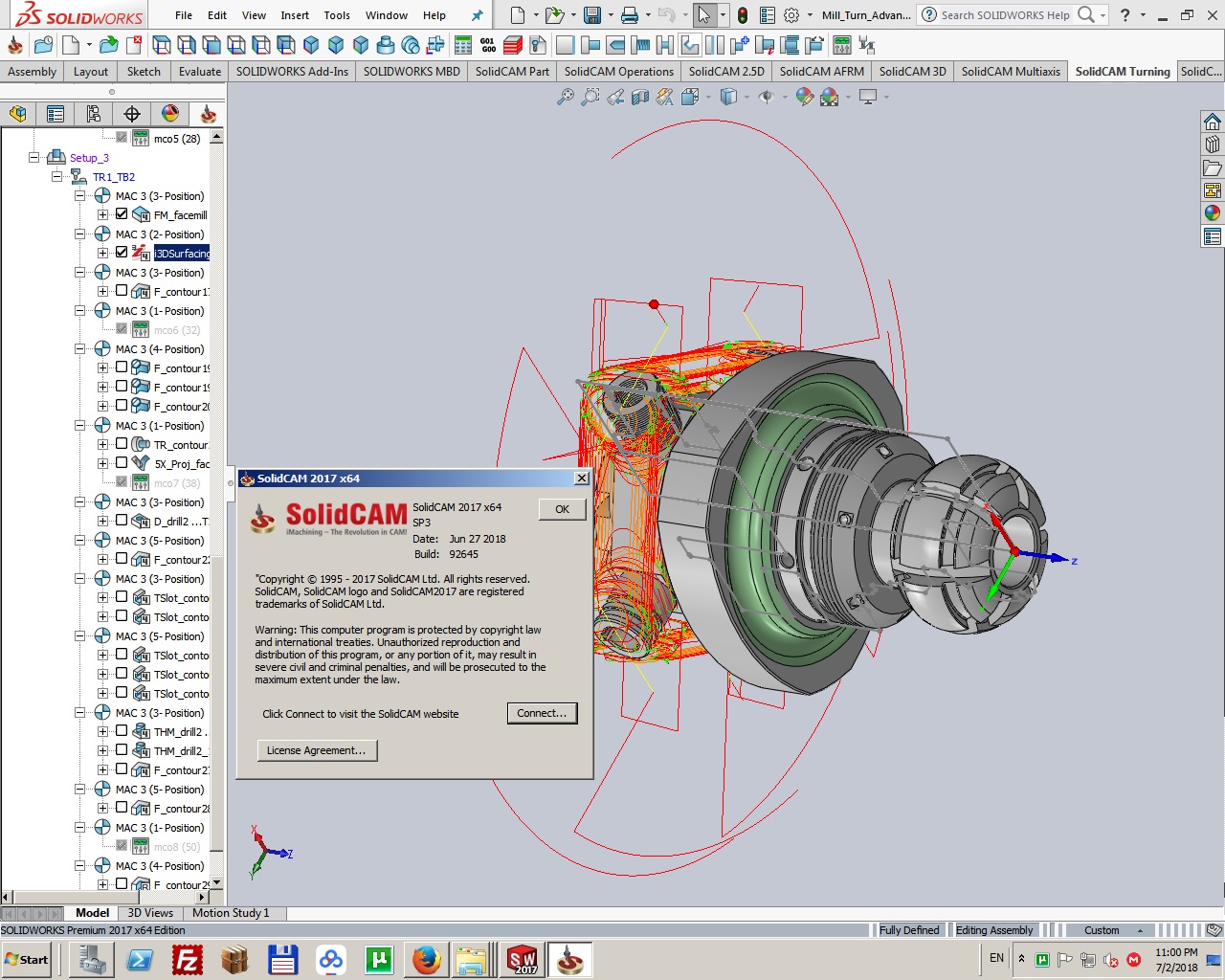Collapse the TR1_TB2 tree node
The height and width of the screenshot is (980, 1225).
pos(57,176)
